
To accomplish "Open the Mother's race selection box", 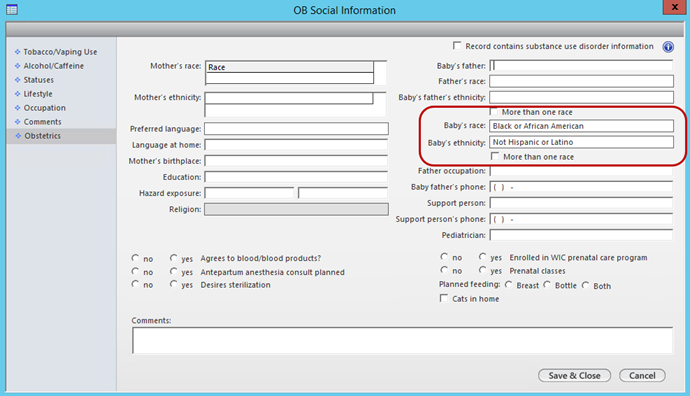I will click(290, 73).
